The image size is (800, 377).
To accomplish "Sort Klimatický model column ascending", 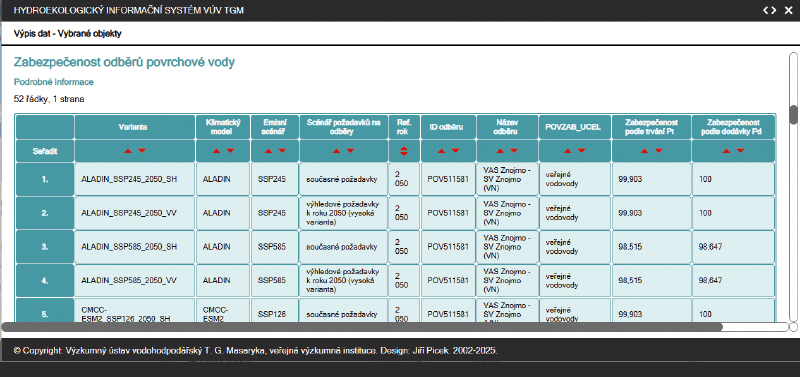I will (216, 151).
